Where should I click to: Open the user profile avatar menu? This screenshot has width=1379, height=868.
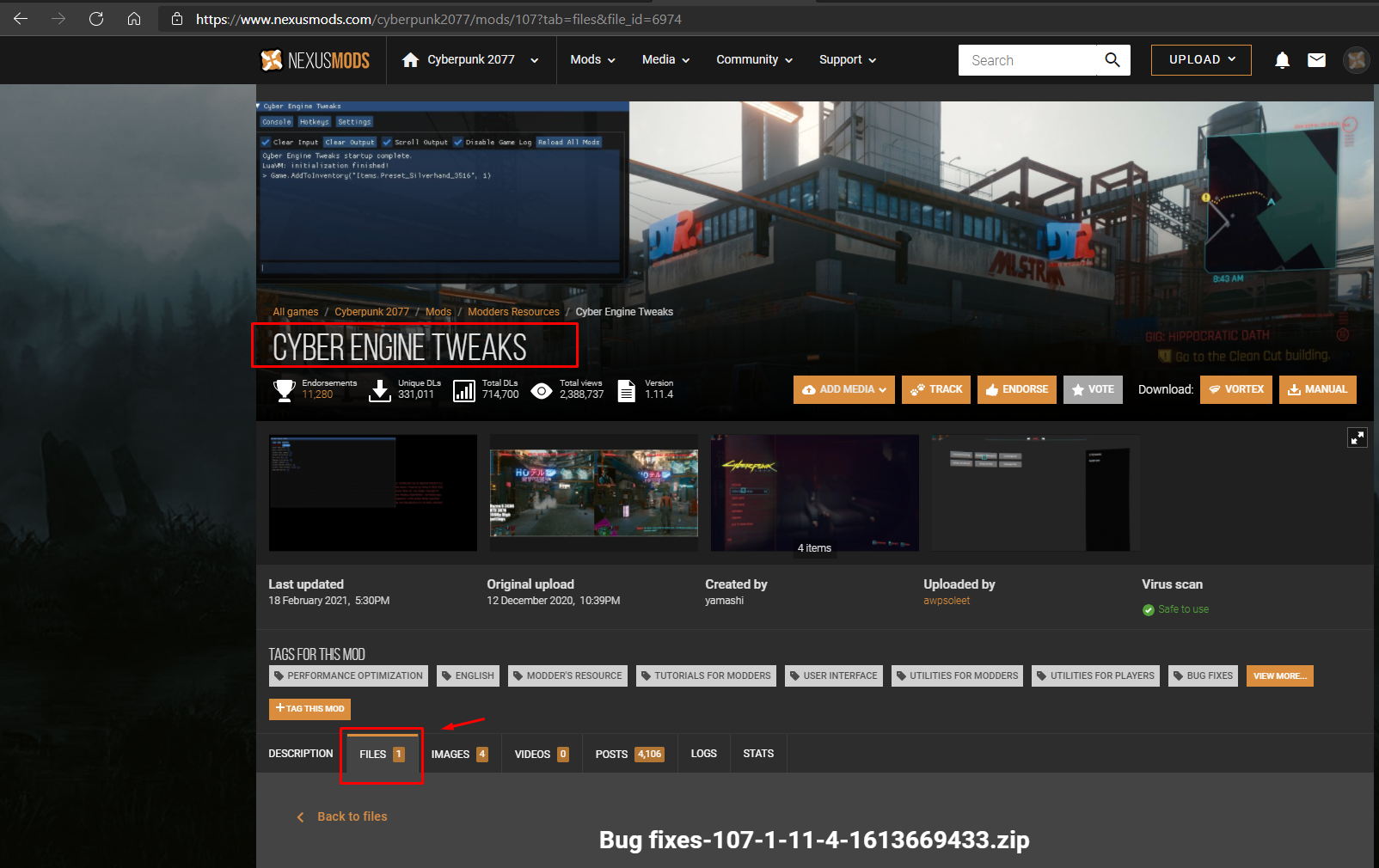1357,59
